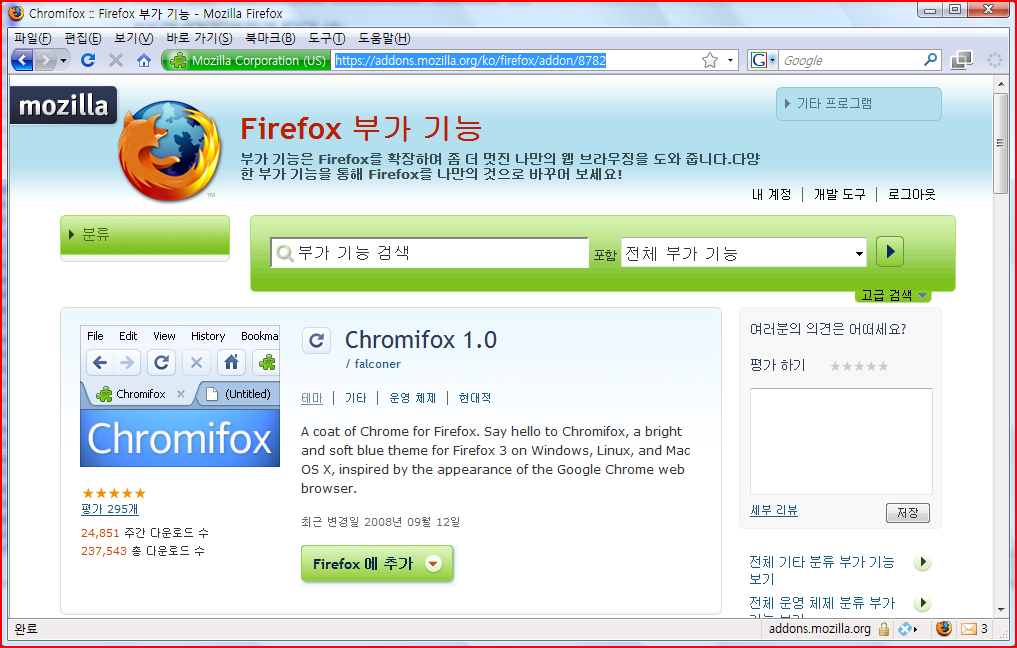1017x648 pixels.
Task: Click the Chromifox 1.0 title
Action: coord(421,340)
